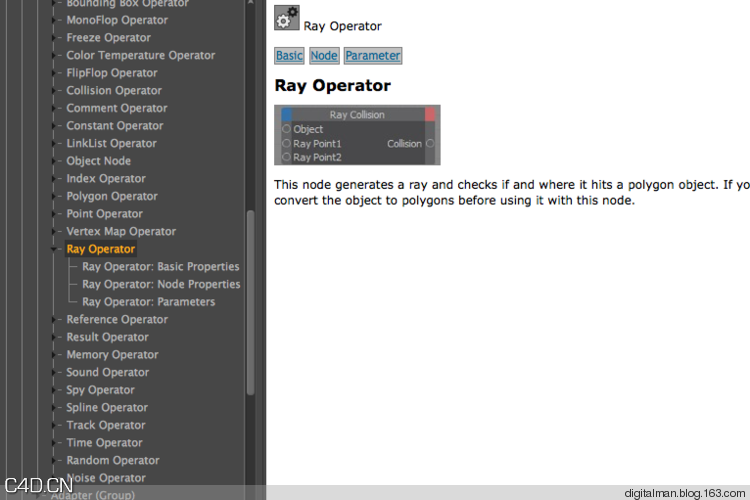Expand the Spline Operator tree arrow
The image size is (750, 500).
tap(54, 408)
